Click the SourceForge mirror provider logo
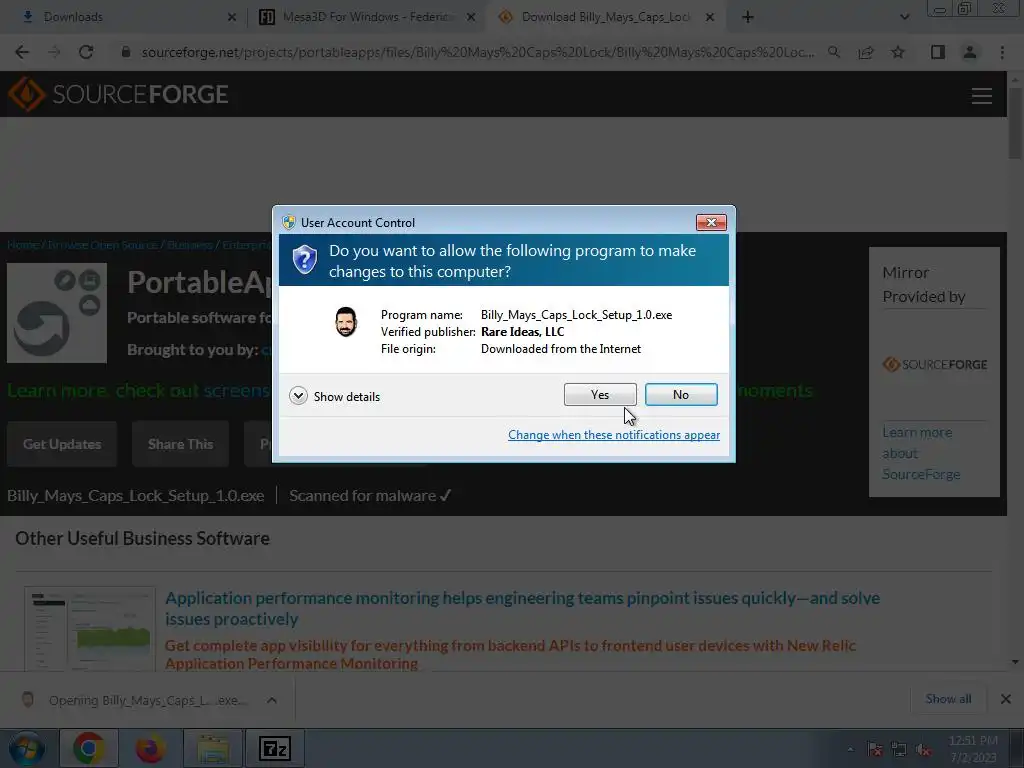The height and width of the screenshot is (768, 1024). (935, 364)
